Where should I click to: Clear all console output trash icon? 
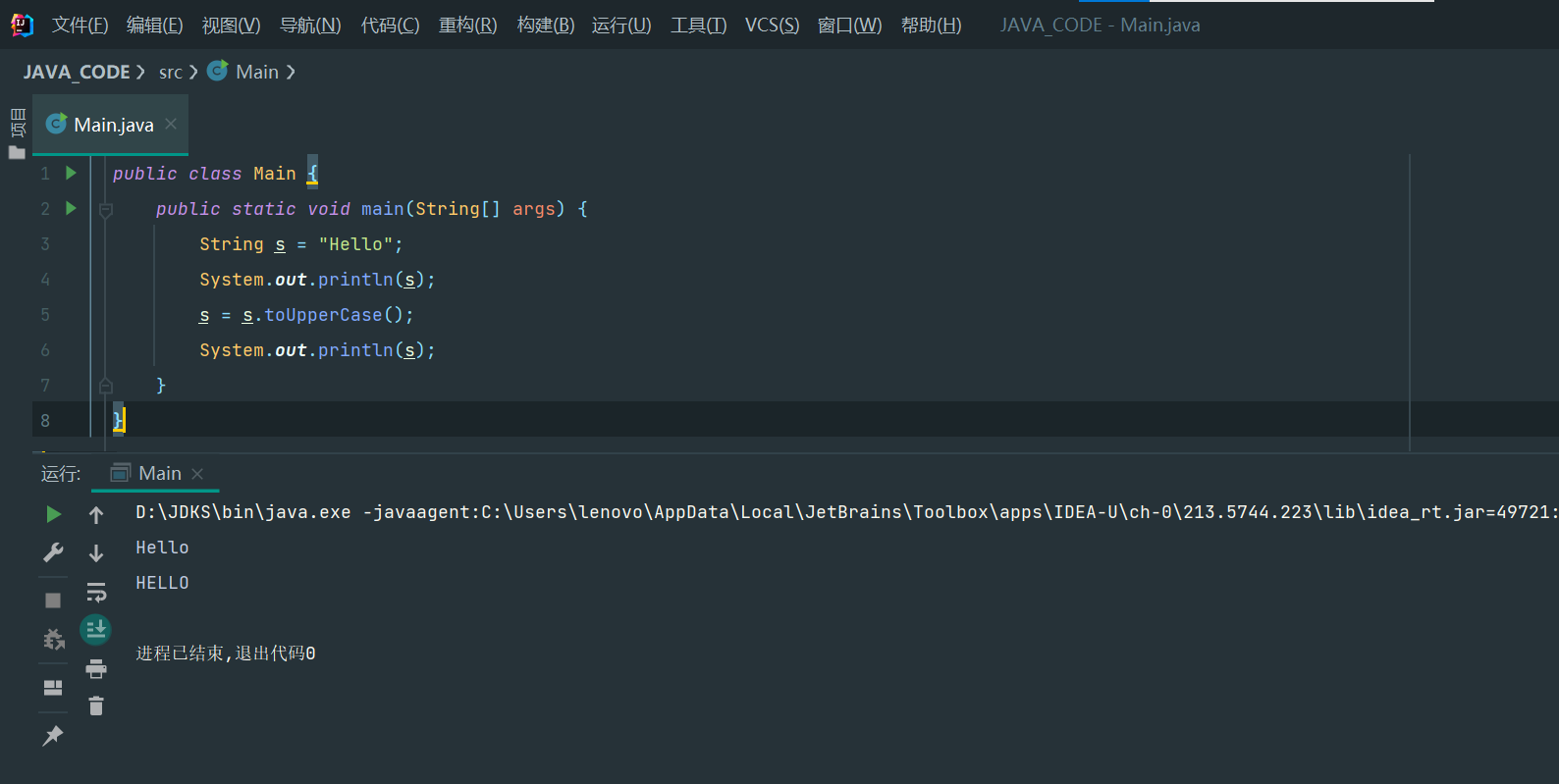click(x=96, y=706)
